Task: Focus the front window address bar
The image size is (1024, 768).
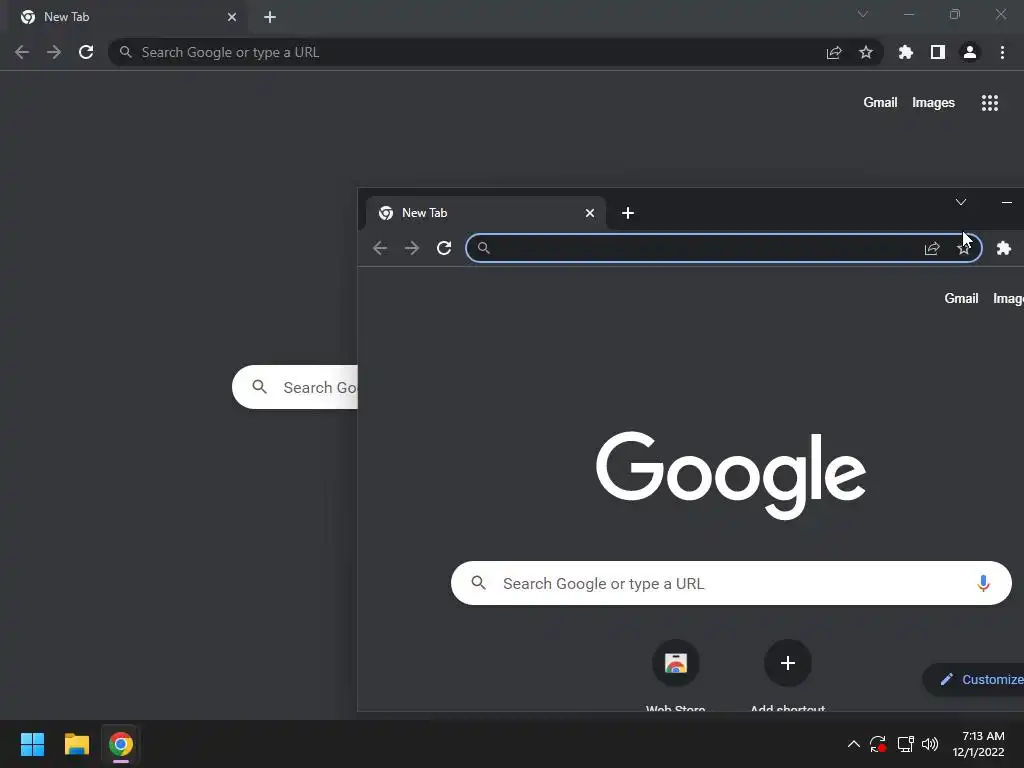Action: coord(724,248)
